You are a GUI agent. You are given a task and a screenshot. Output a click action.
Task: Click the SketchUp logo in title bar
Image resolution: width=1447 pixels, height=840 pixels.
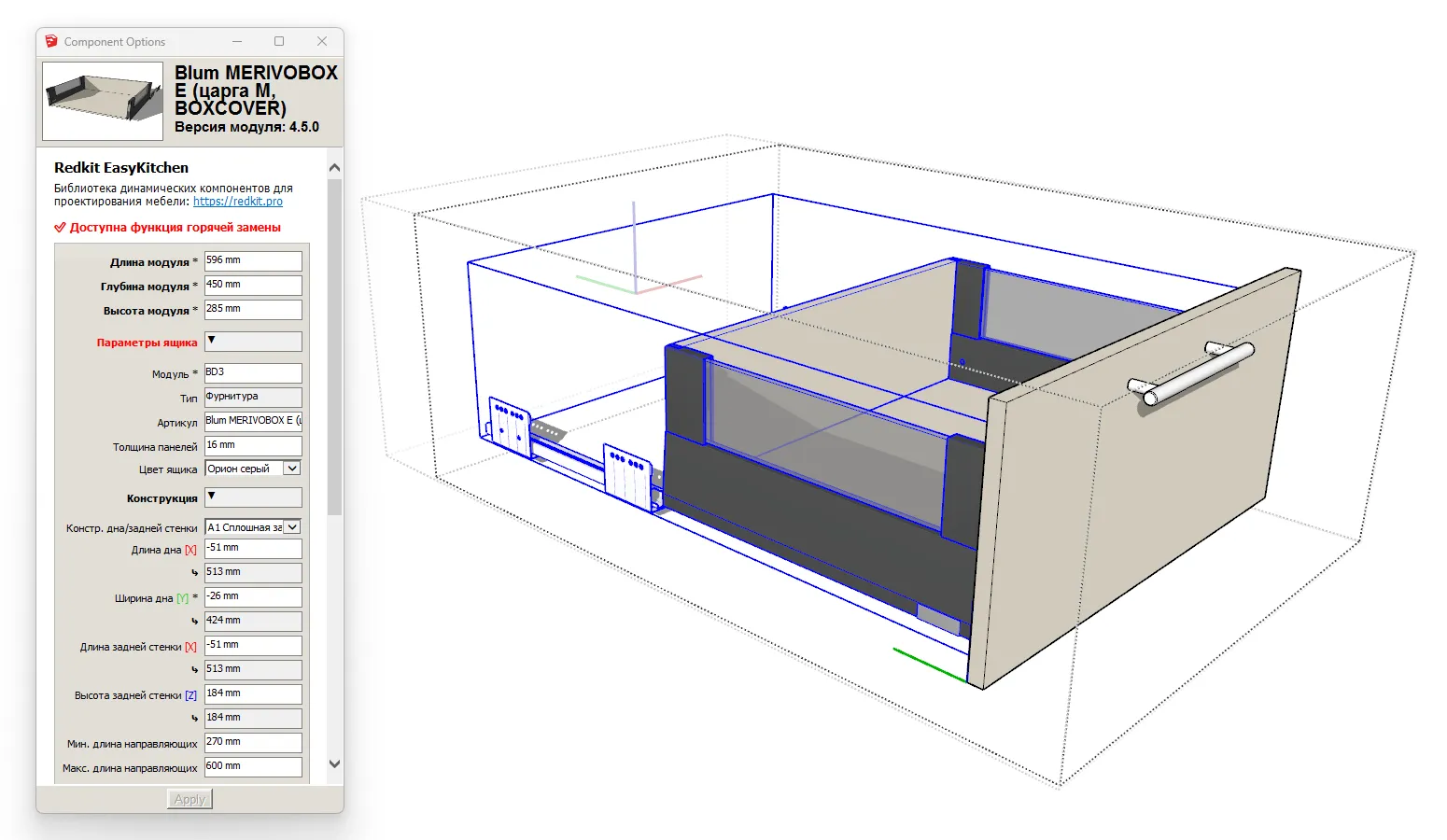point(51,42)
